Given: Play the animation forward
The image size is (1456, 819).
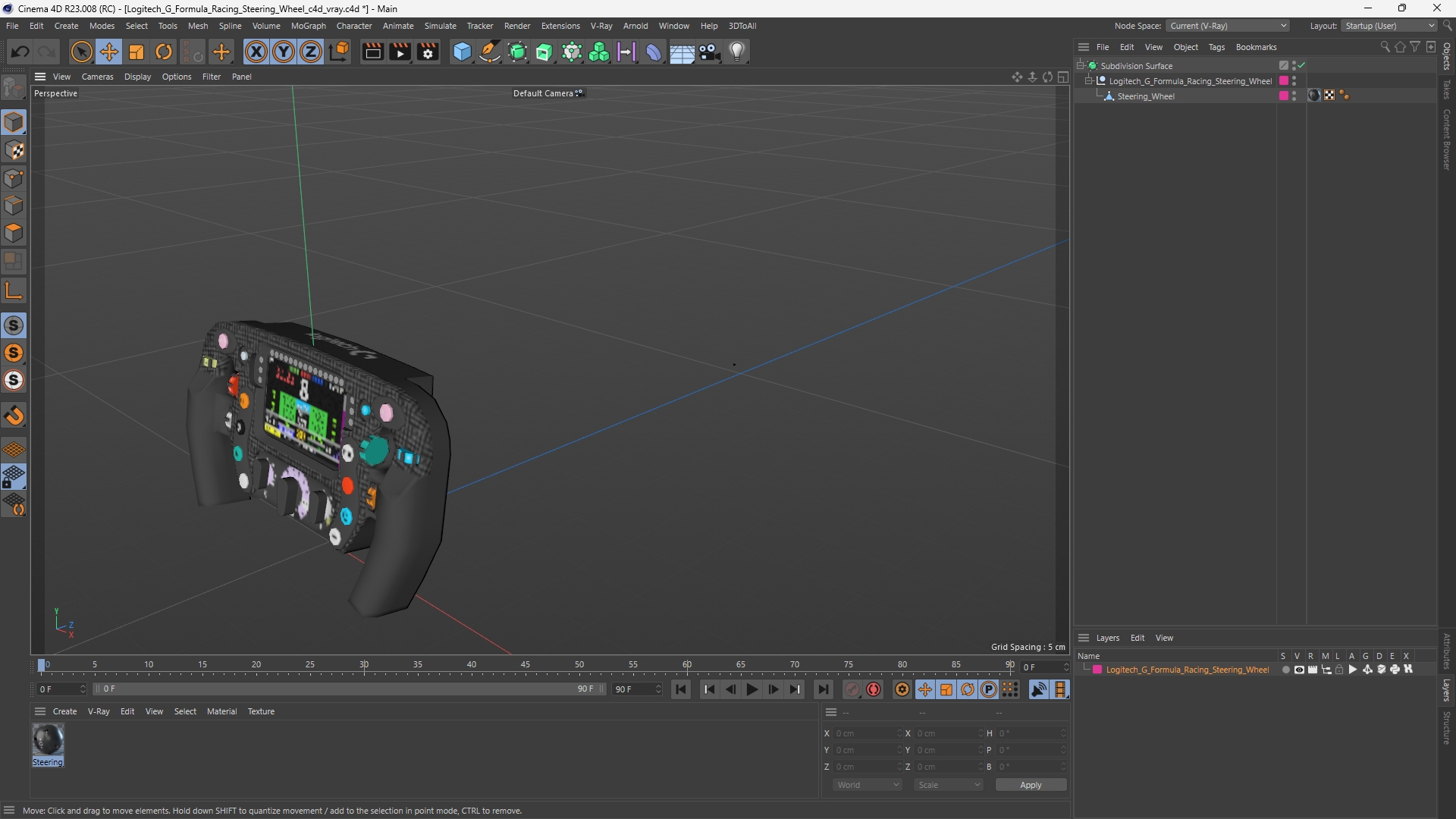Looking at the screenshot, I should 752,689.
